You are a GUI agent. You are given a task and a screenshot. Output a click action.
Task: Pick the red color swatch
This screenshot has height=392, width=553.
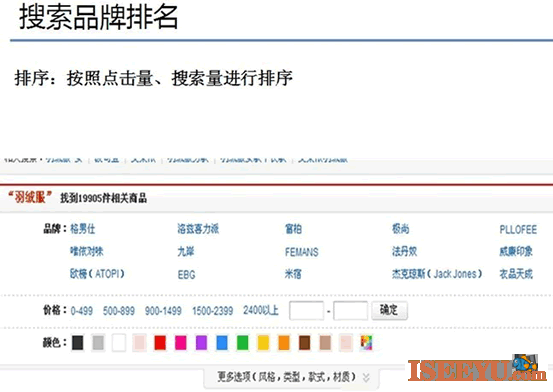(160, 343)
